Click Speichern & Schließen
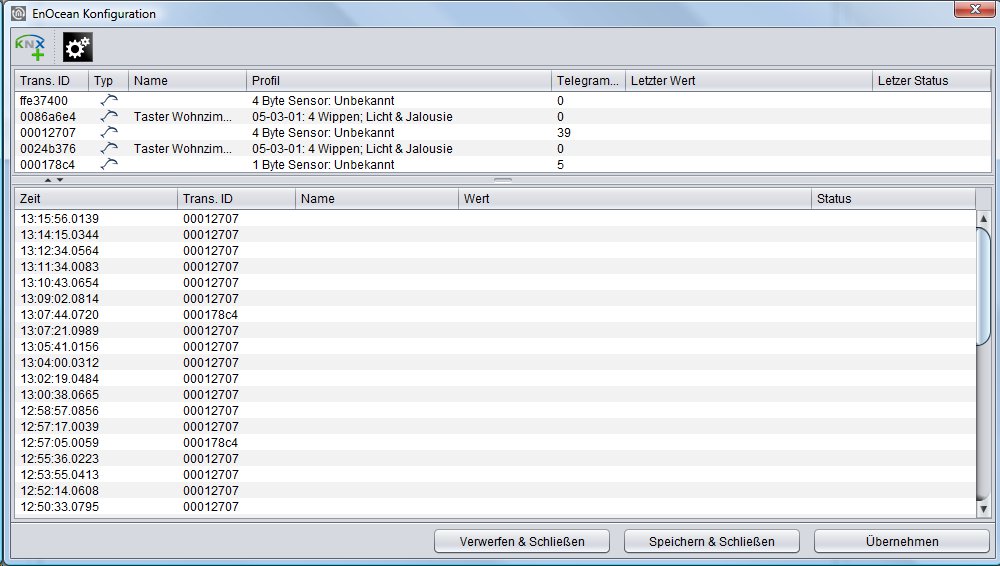The height and width of the screenshot is (566, 1000). (712, 541)
